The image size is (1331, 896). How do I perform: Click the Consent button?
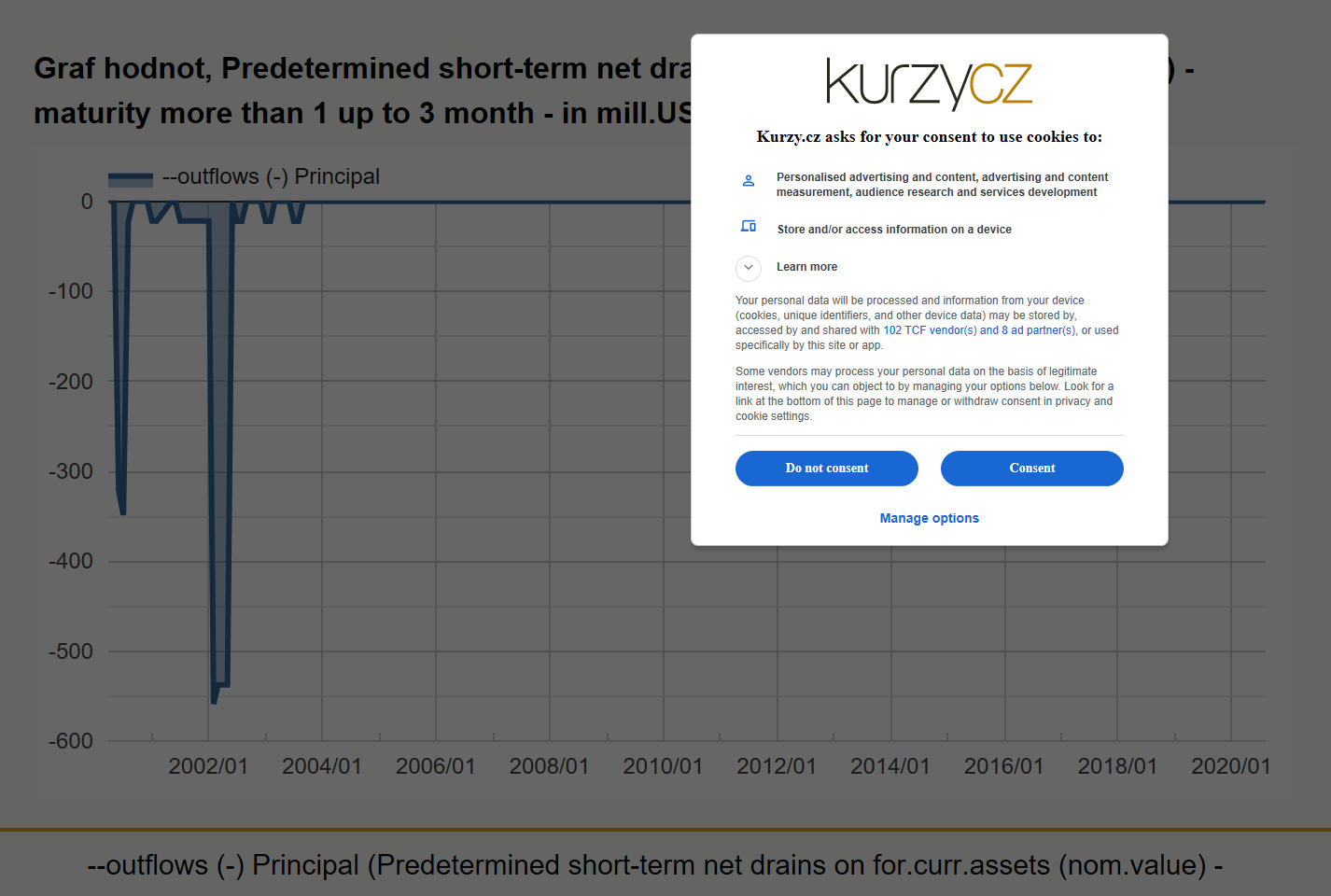pyautogui.click(x=1032, y=469)
